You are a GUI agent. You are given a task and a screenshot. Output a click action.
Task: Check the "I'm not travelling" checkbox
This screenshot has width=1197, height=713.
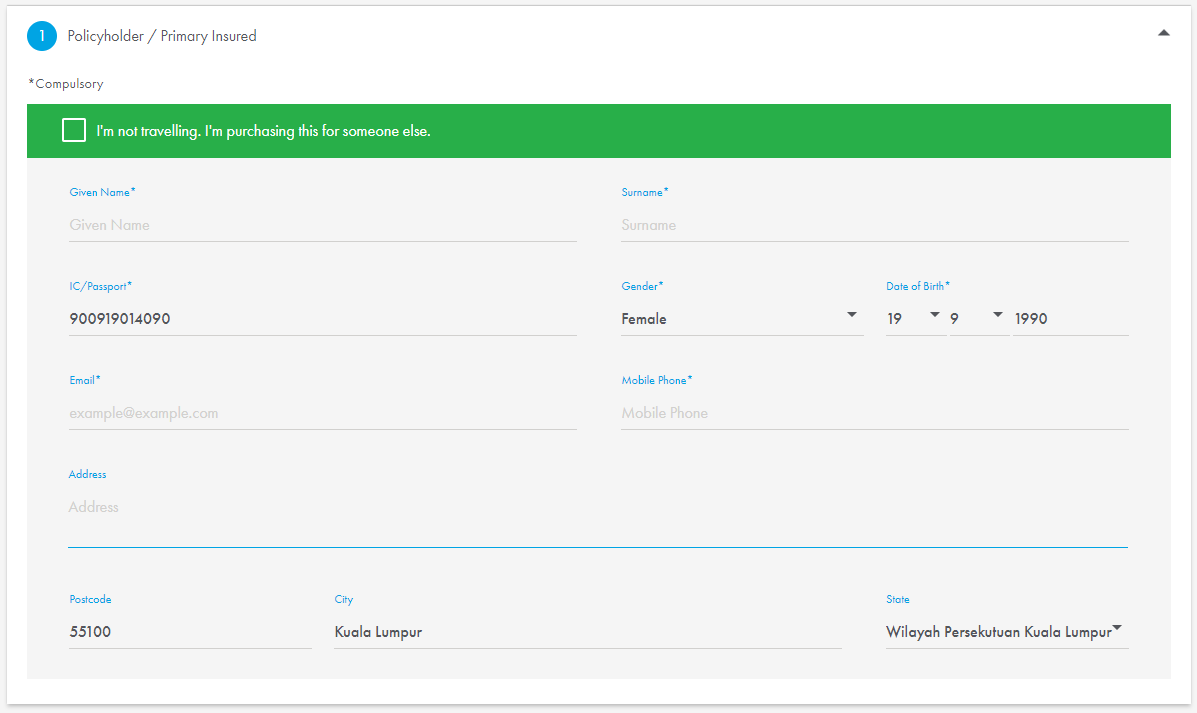[x=73, y=130]
